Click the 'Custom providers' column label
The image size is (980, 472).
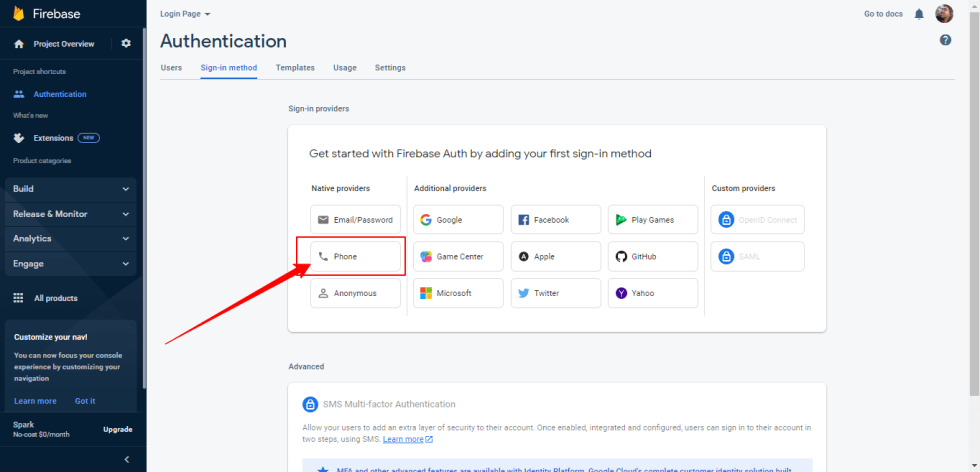pos(743,188)
